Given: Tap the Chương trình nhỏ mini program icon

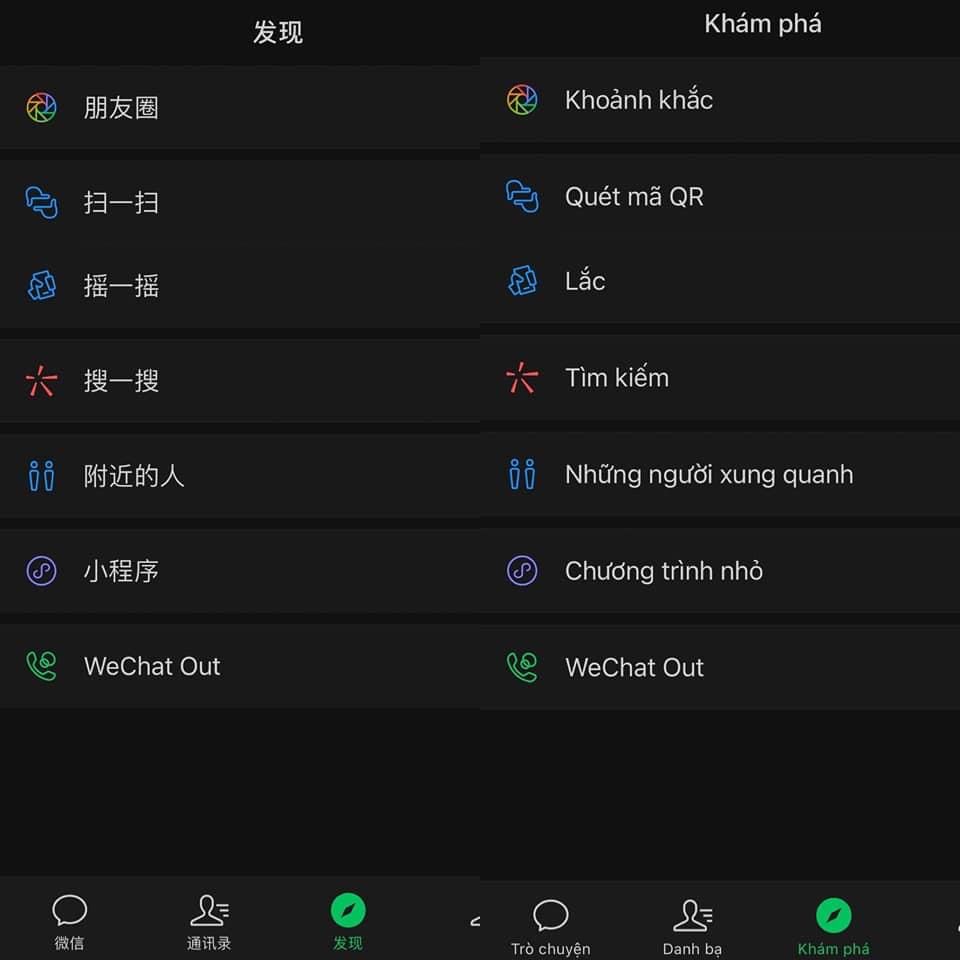Looking at the screenshot, I should (x=522, y=571).
